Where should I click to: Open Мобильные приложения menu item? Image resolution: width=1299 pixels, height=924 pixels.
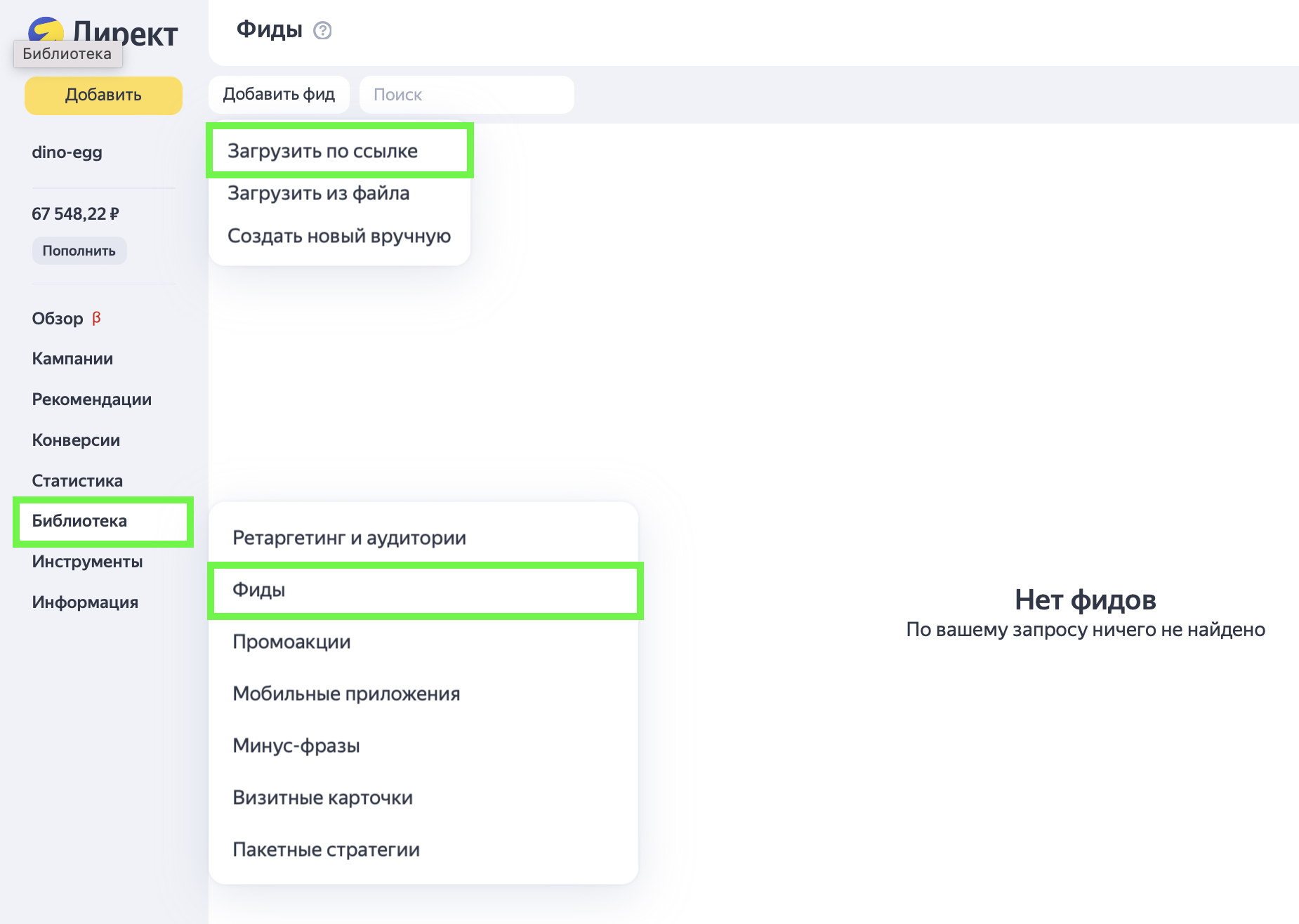pyautogui.click(x=346, y=694)
